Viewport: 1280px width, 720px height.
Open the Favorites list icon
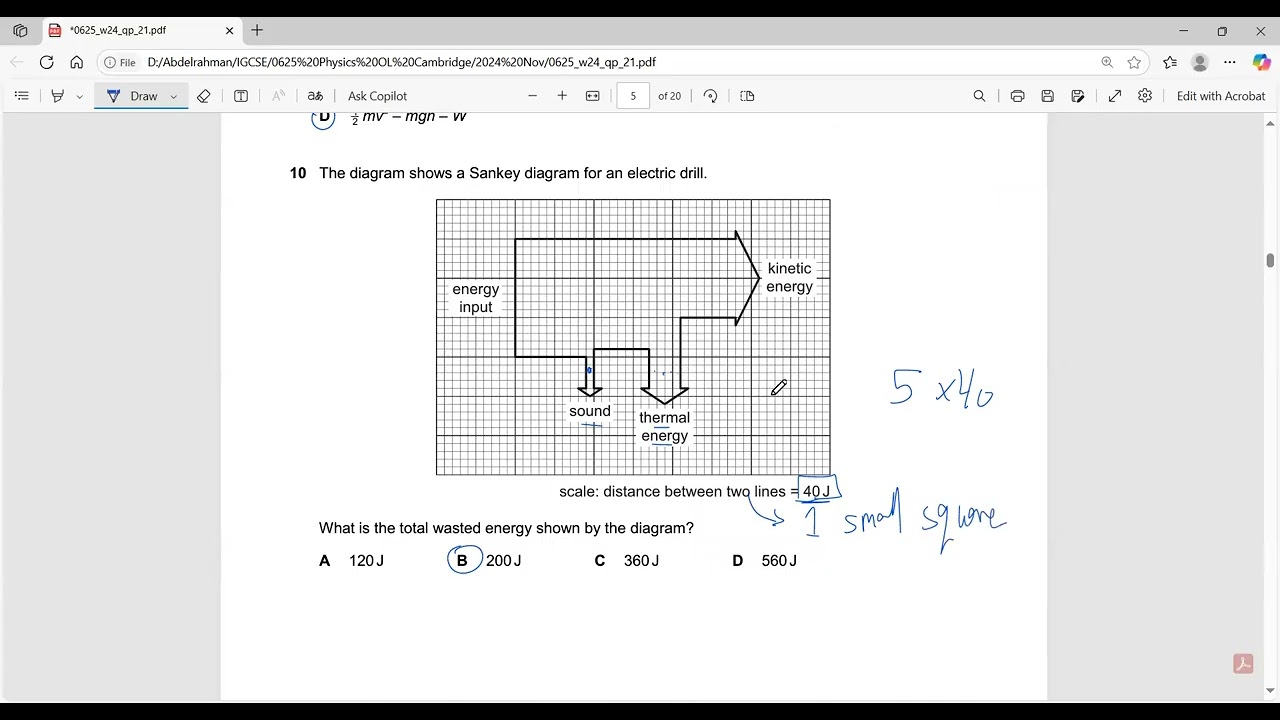point(1170,62)
